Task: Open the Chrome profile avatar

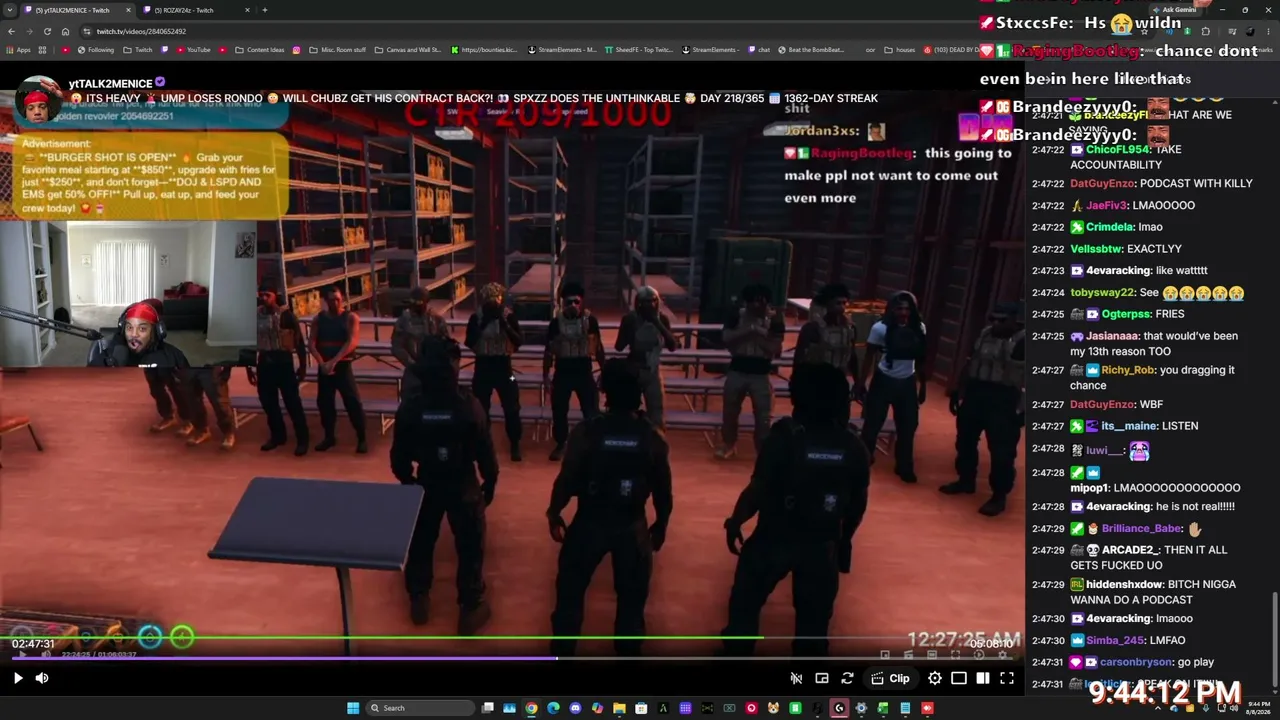Action: [x=1250, y=31]
